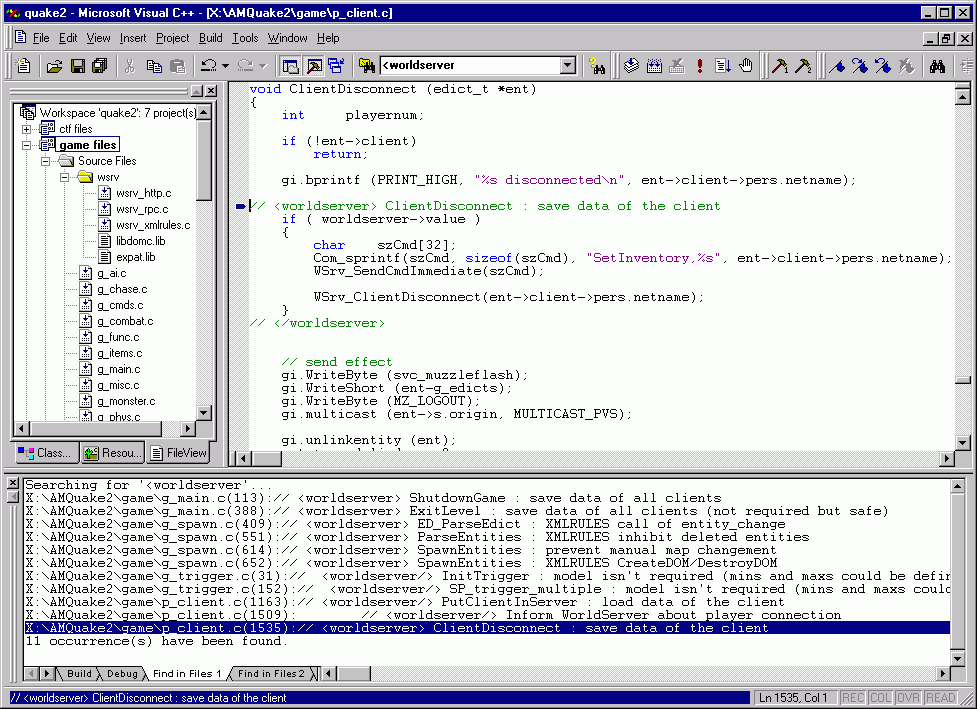977x709 pixels.
Task: Click the right hammer toolbar icon
Action: (803, 65)
